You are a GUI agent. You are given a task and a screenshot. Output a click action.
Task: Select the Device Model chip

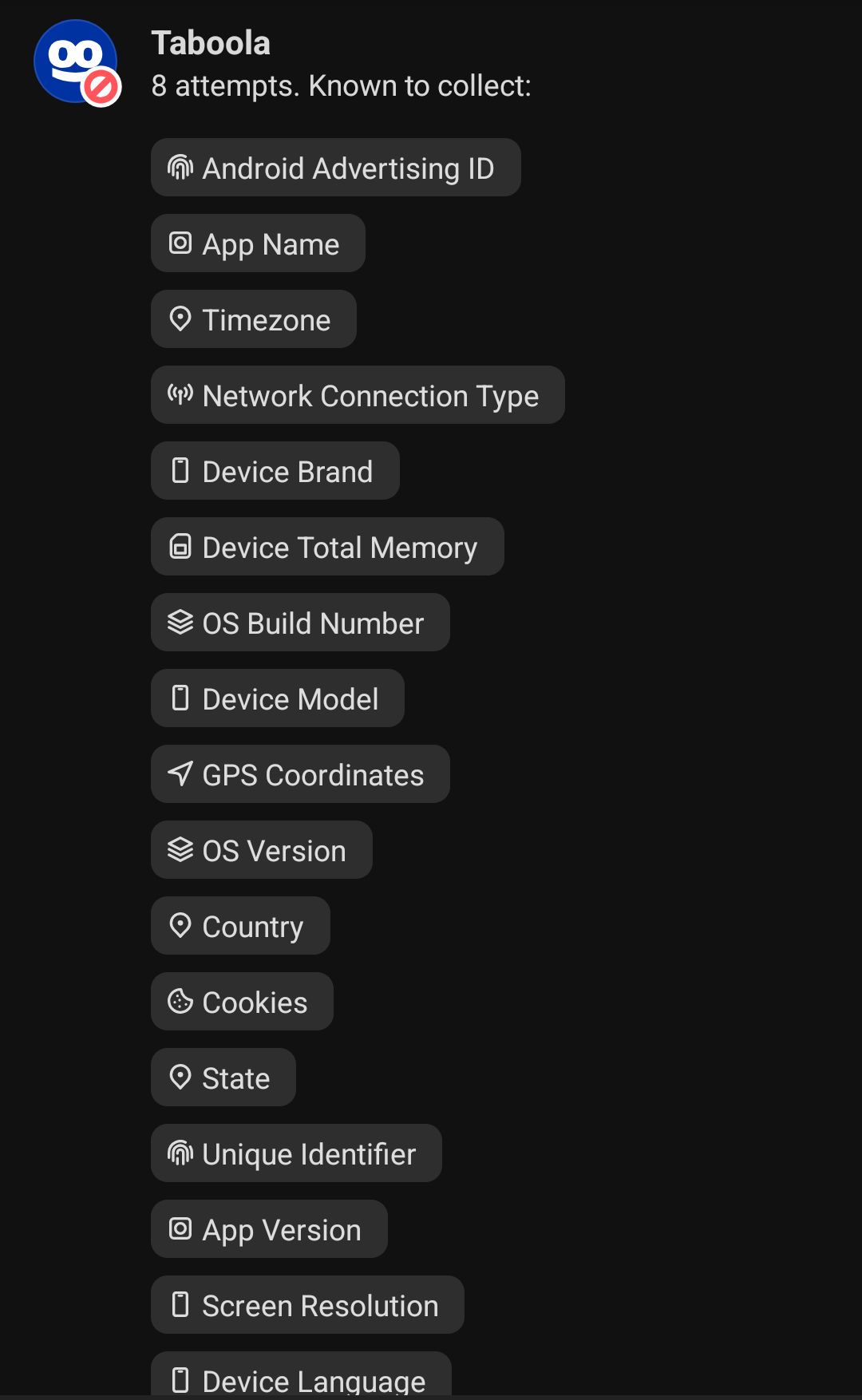click(278, 698)
